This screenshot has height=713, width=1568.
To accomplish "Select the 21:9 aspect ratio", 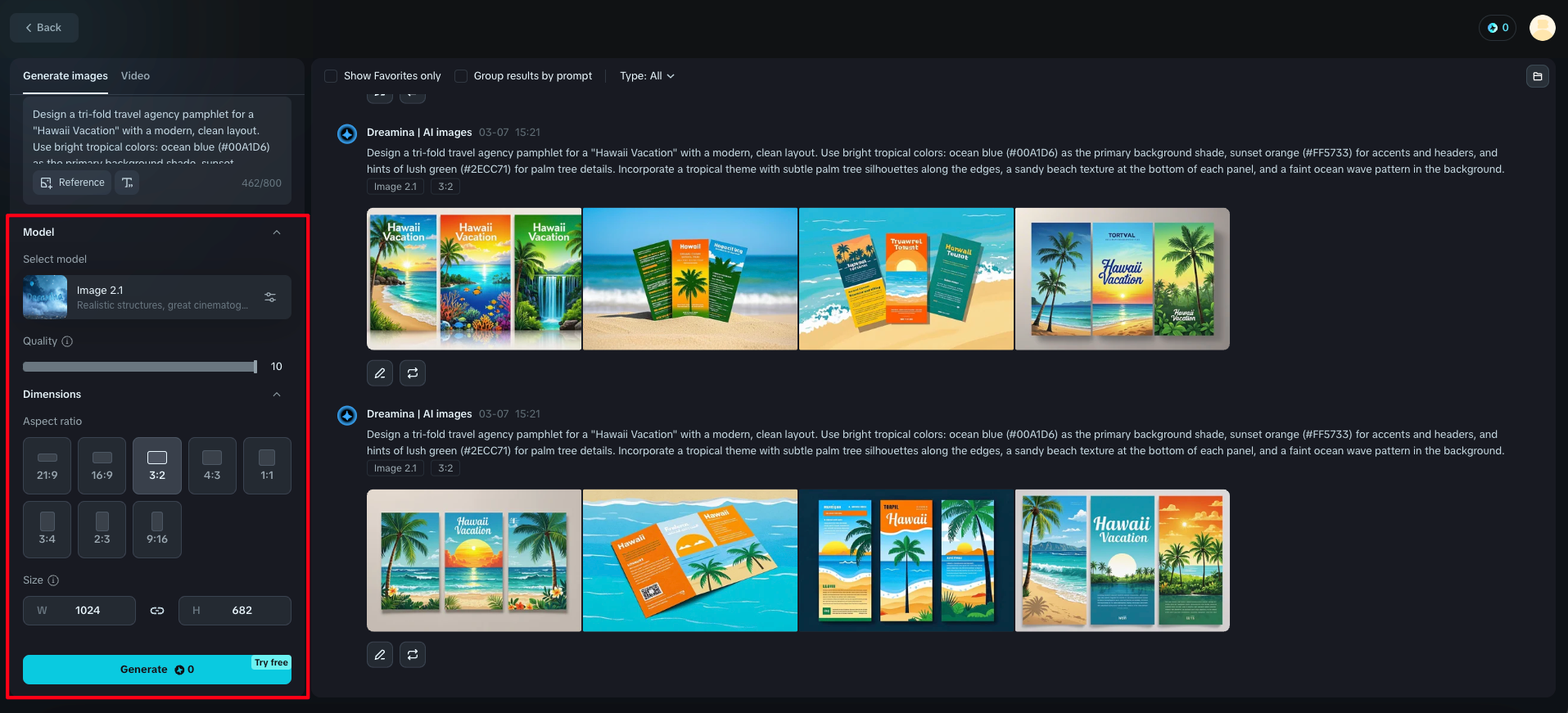I will point(47,466).
